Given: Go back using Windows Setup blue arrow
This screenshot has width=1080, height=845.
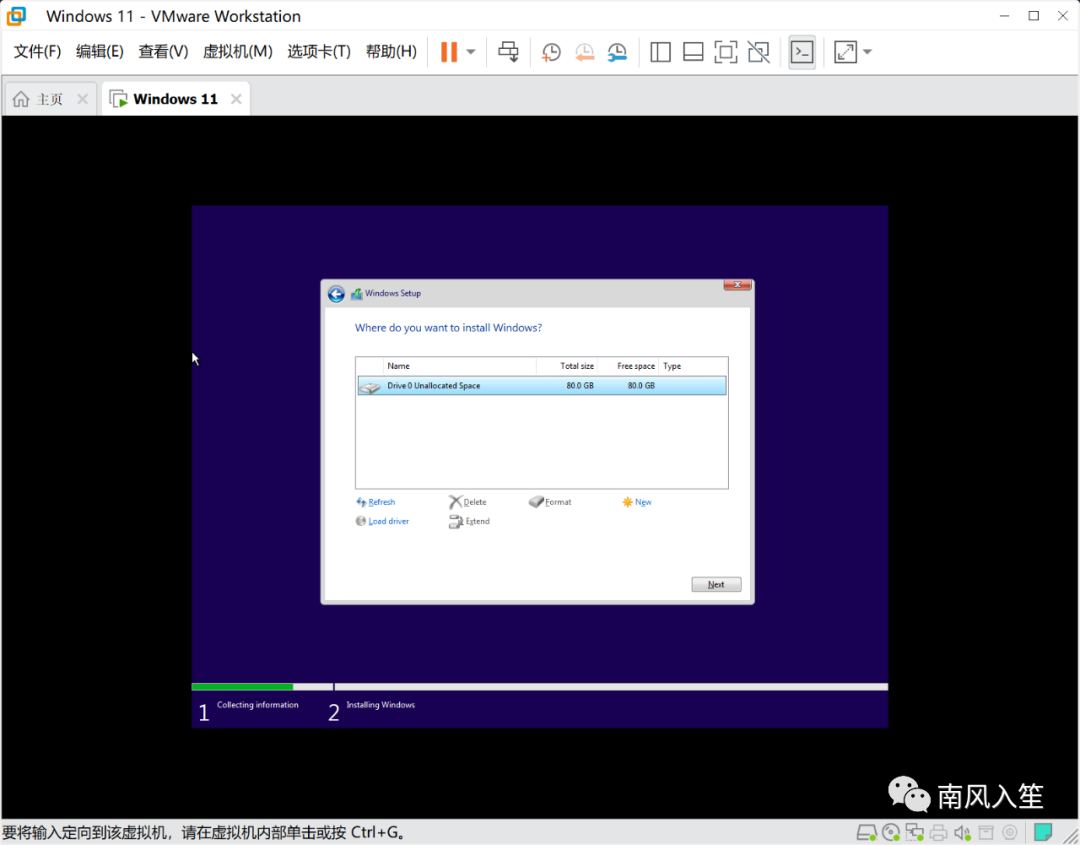Looking at the screenshot, I should (336, 294).
